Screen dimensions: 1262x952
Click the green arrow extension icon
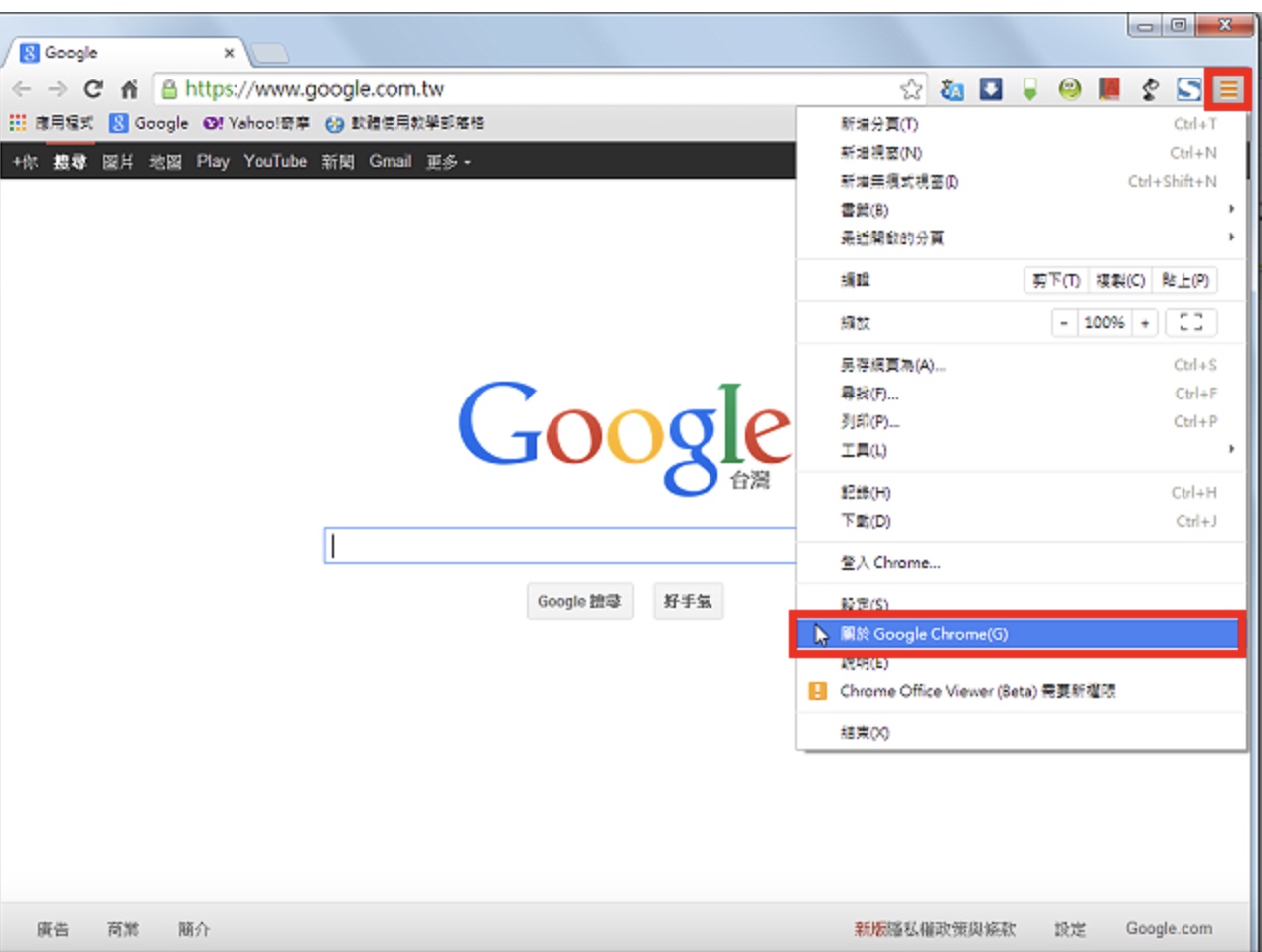tap(1030, 89)
